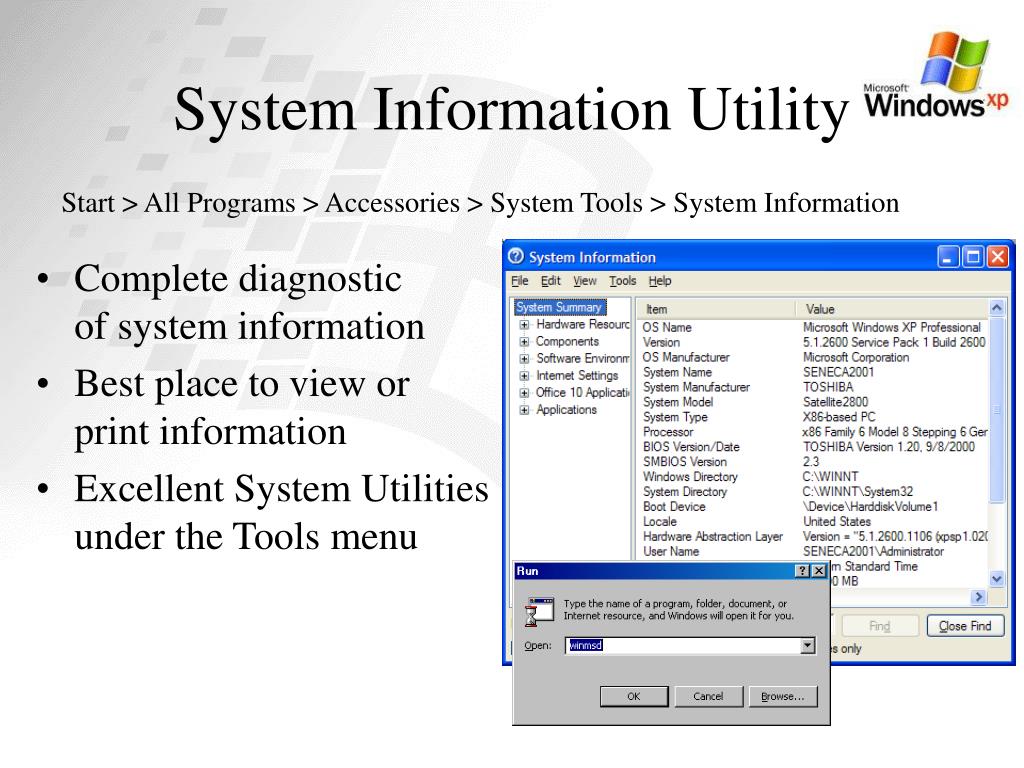Select Software Environment tree item label

pos(583,359)
